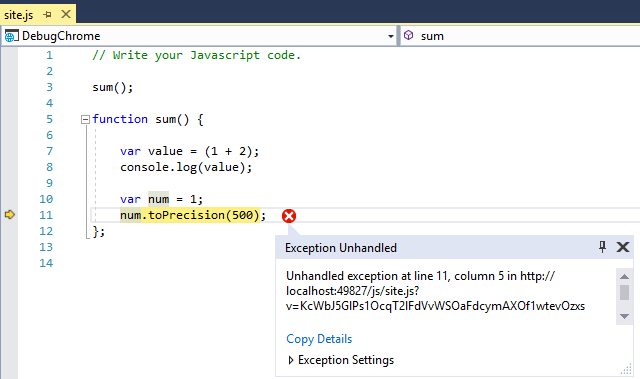640x379 pixels.
Task: Click the exception popup resize grip
Action: (626, 369)
